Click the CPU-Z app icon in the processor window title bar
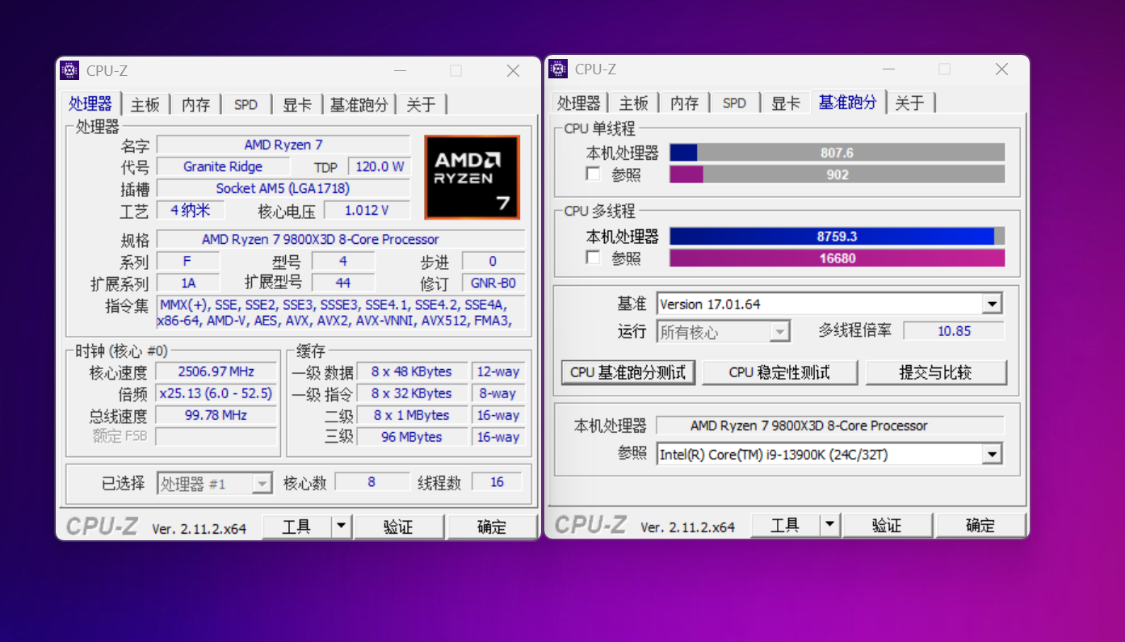1125x642 pixels. click(x=70, y=70)
